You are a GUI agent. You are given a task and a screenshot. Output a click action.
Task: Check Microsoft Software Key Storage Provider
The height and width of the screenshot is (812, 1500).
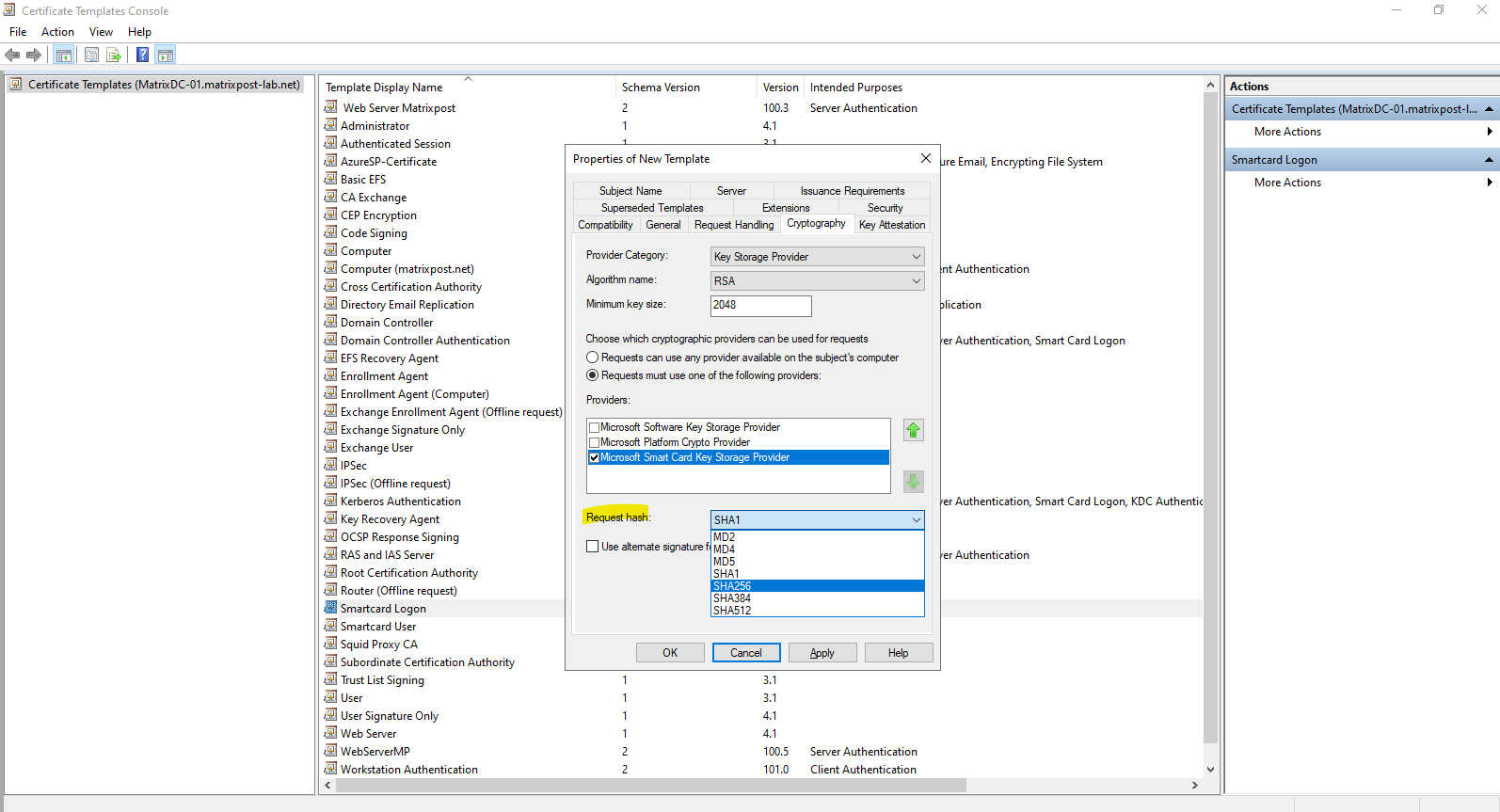594,427
